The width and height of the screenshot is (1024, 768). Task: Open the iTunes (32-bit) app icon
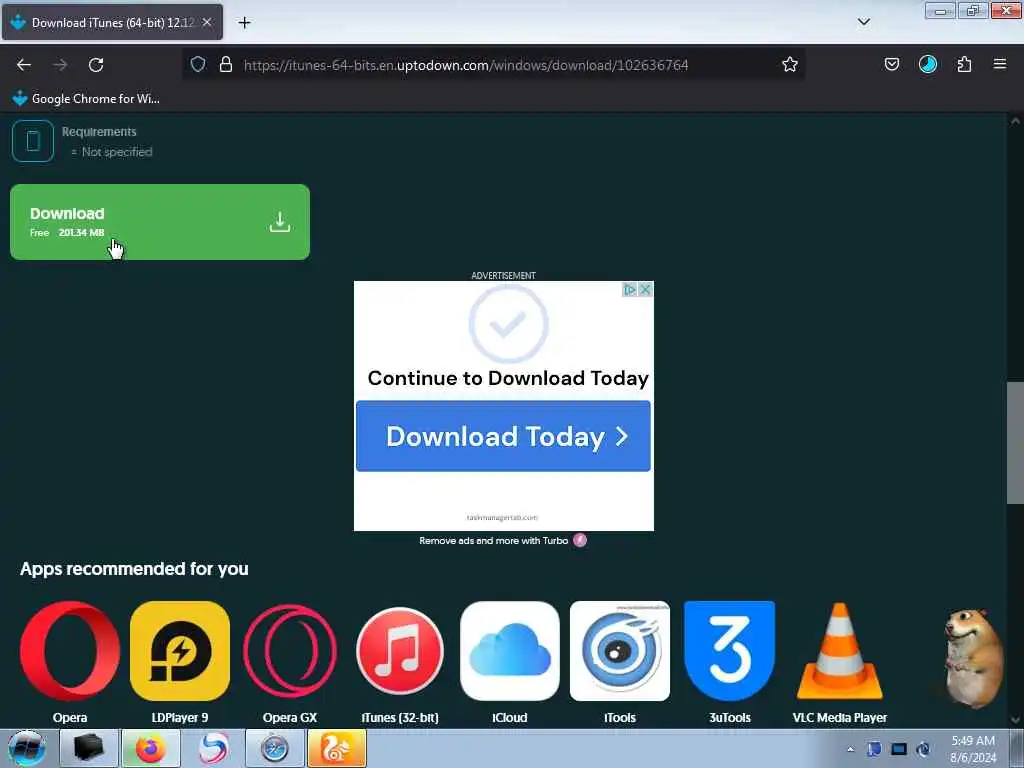point(400,651)
